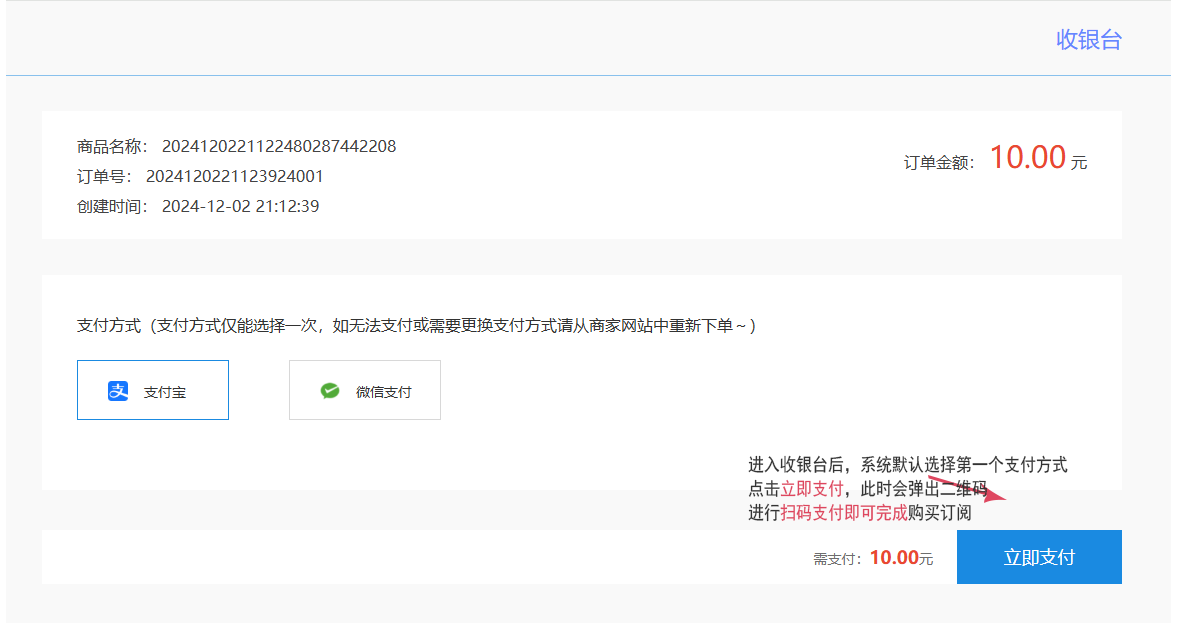This screenshot has width=1177, height=623.
Task: Click the 订单金额 label
Action: click(x=939, y=163)
